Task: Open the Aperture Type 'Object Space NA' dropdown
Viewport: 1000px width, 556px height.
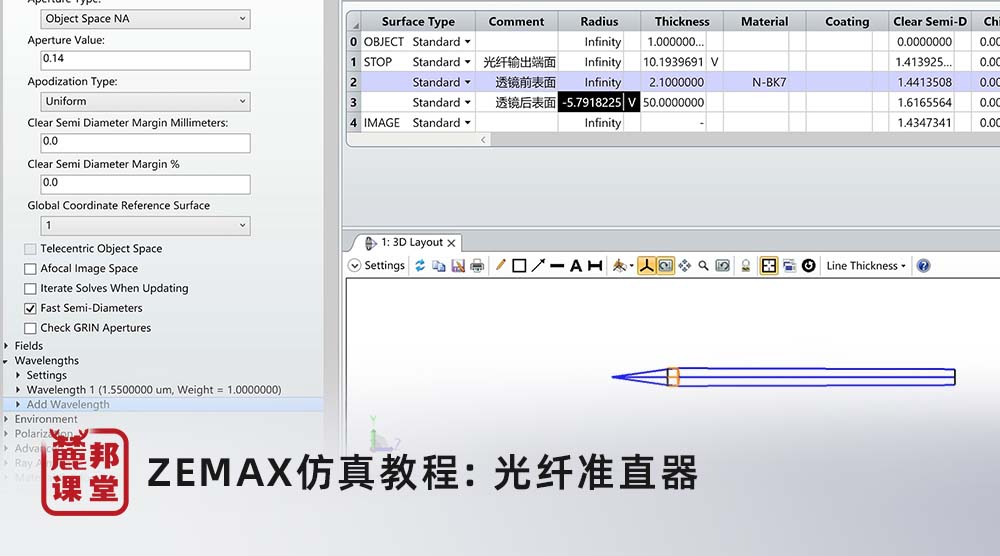Action: click(x=145, y=19)
